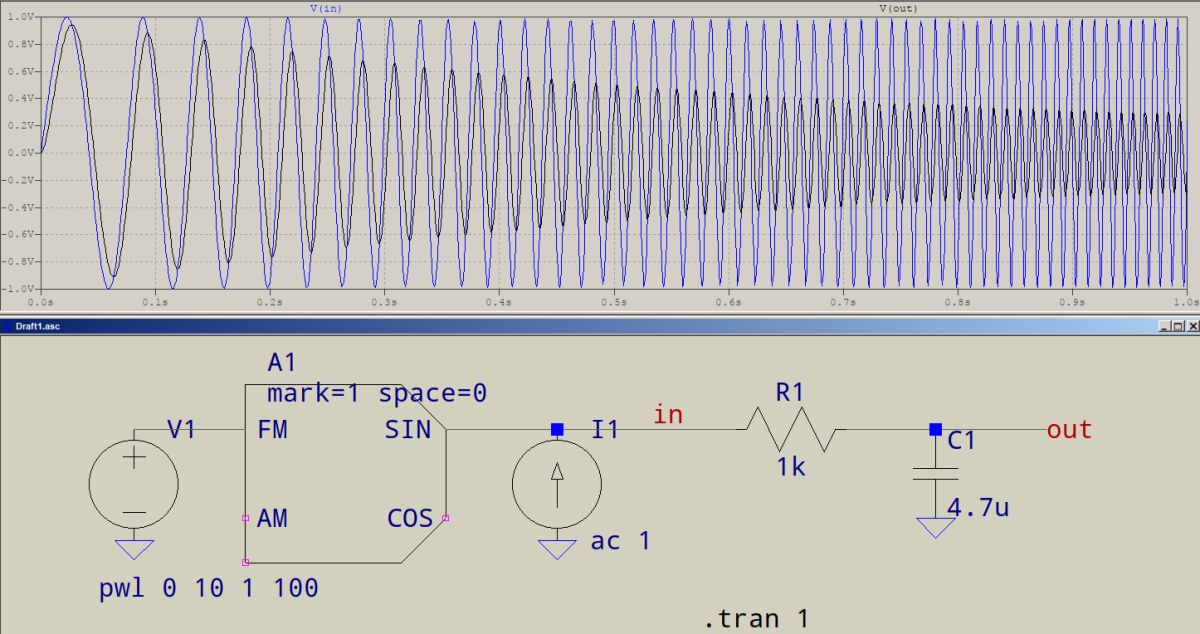This screenshot has width=1200, height=634.
Task: Click the 0.0V voltage axis label
Action: 21,153
